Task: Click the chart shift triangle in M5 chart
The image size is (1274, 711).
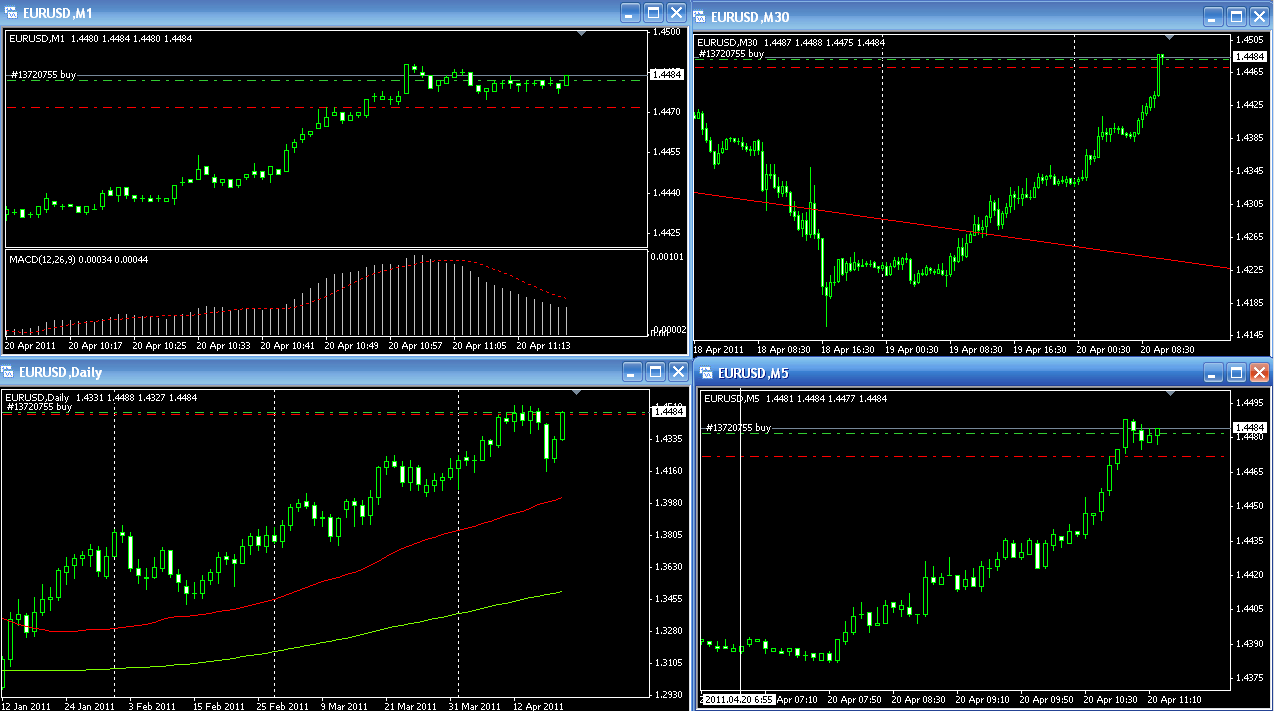Action: point(1171,393)
